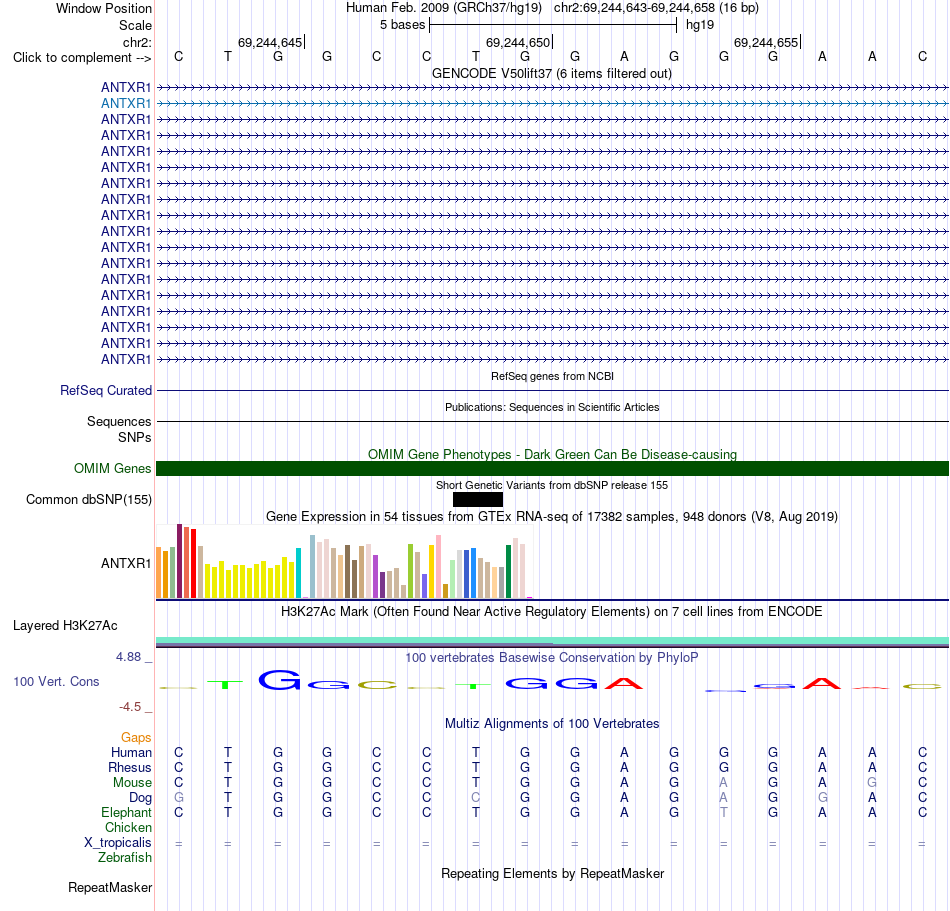
Task: Open the GTEx Gene Expression track title
Action: click(x=552, y=517)
